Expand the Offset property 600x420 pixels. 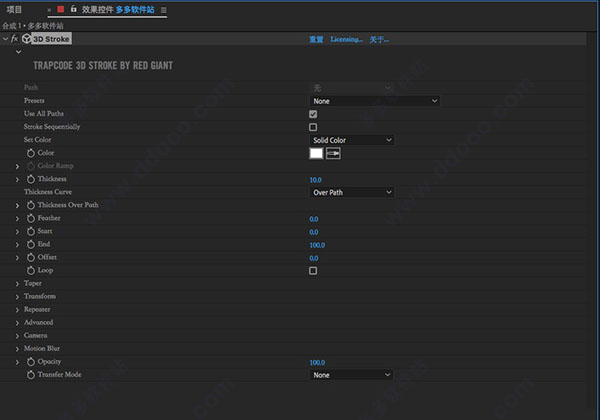coord(17,257)
